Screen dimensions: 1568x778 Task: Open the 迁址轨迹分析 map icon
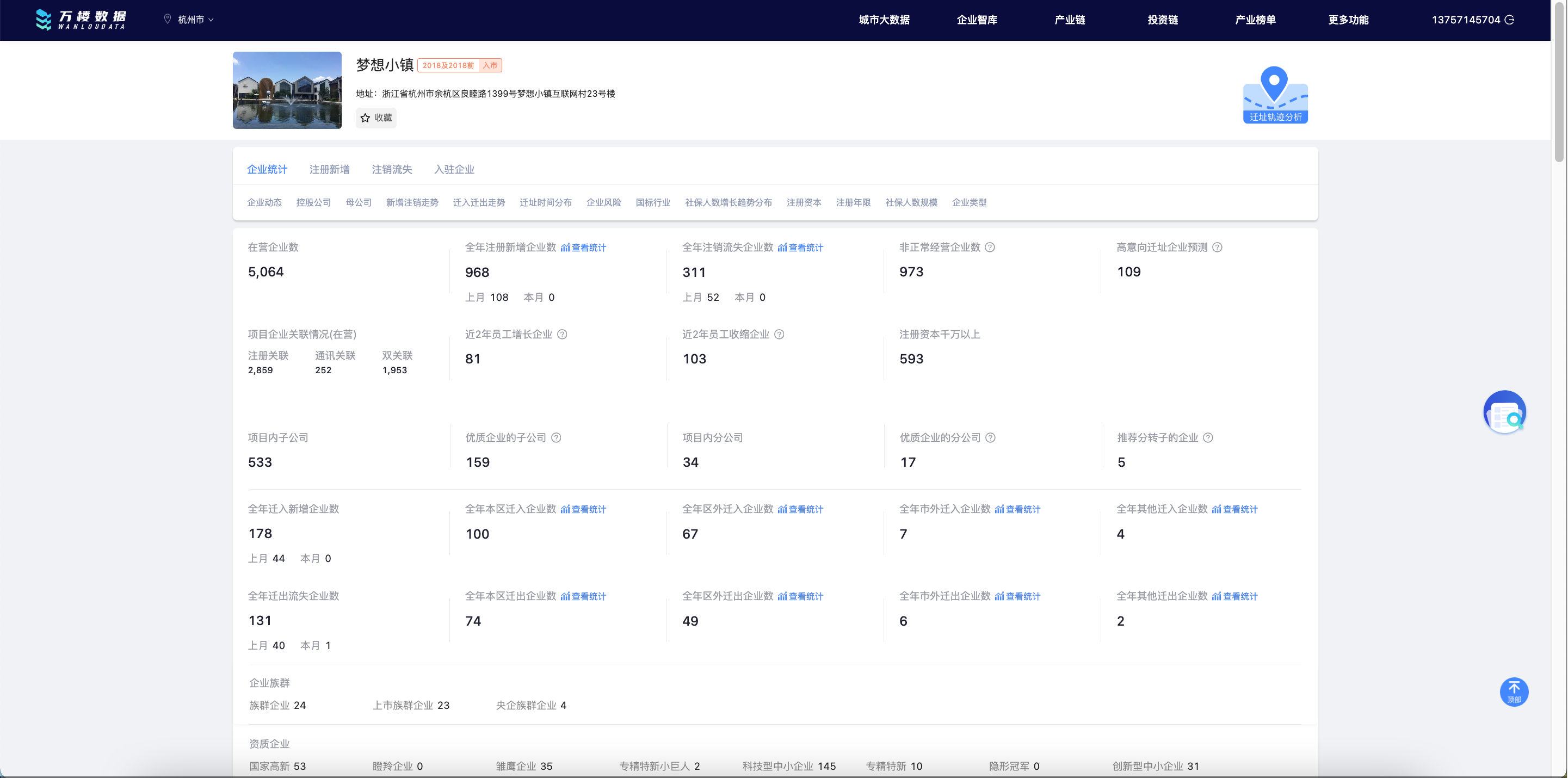pos(1275,95)
